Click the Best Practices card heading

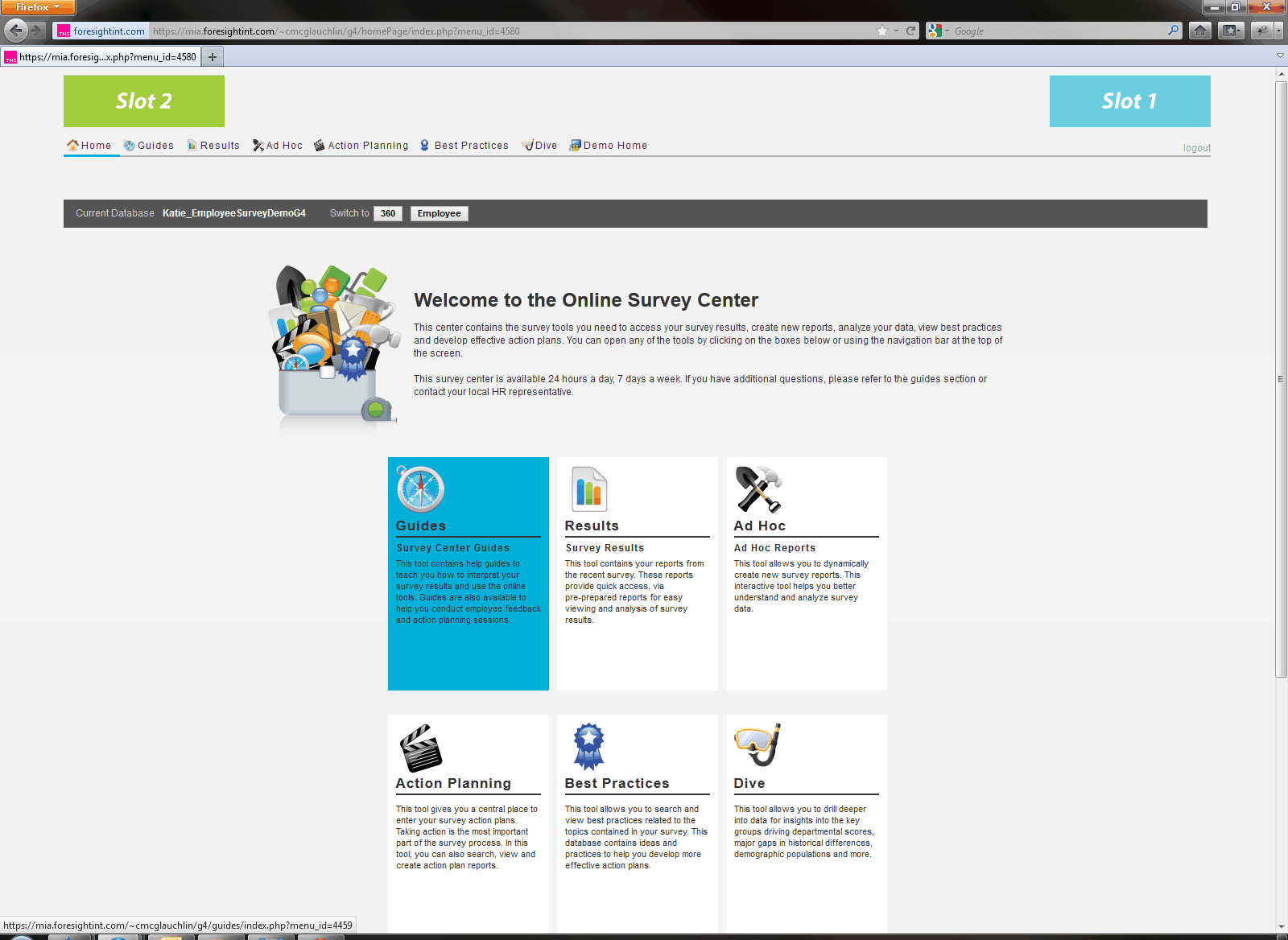pos(617,783)
